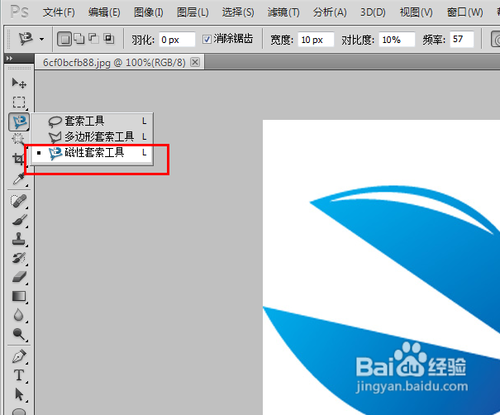The image size is (500, 415).
Task: Open the 图层(L) menu
Action: coord(193,12)
